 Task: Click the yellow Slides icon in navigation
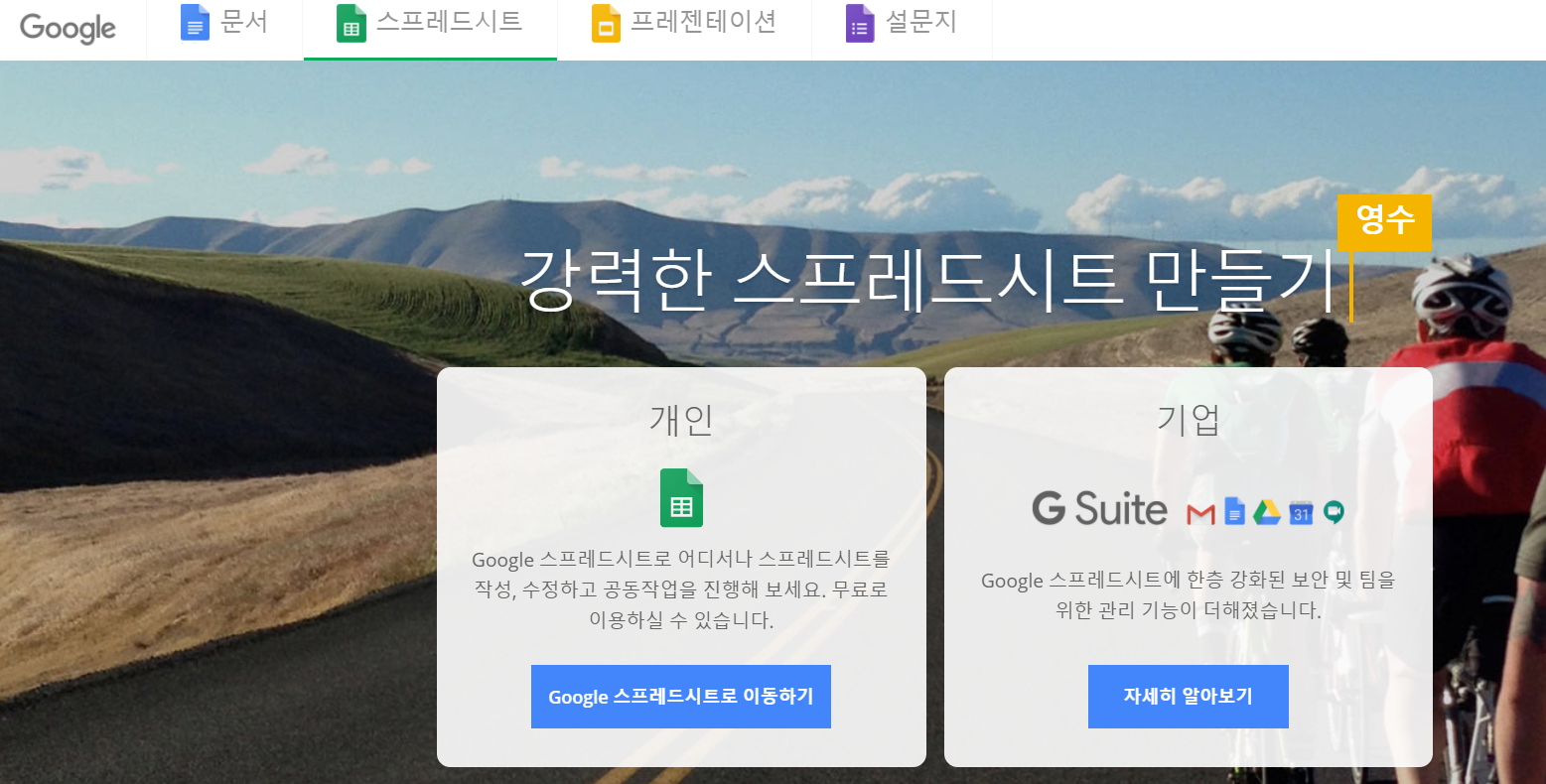(x=606, y=23)
